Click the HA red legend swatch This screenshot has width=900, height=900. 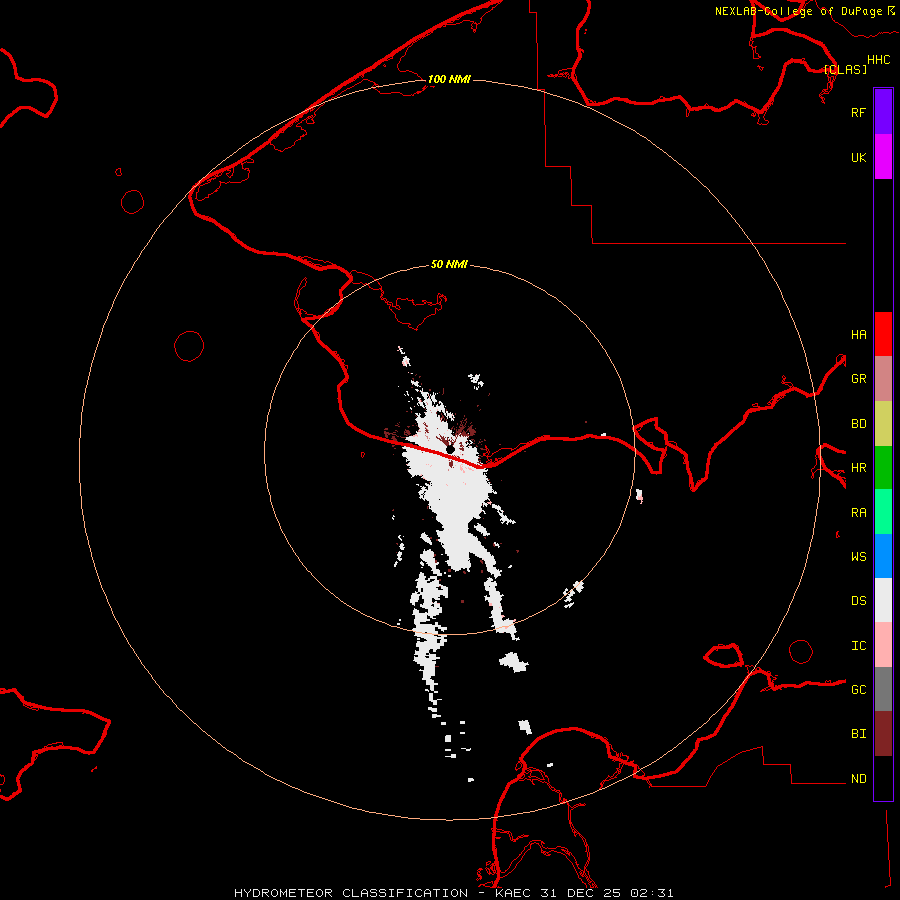pyautogui.click(x=883, y=334)
